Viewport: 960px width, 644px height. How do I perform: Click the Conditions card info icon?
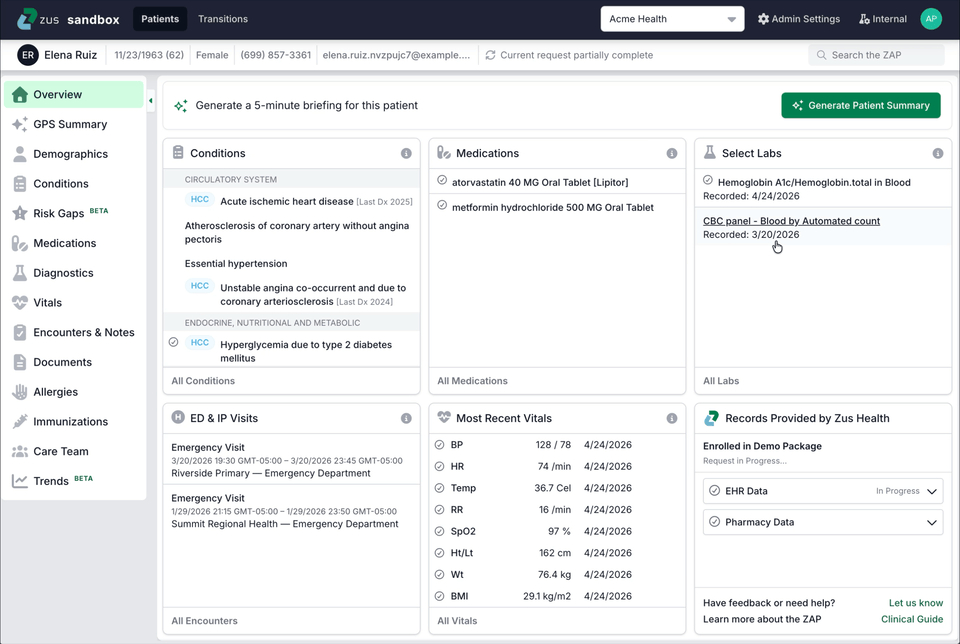[406, 153]
